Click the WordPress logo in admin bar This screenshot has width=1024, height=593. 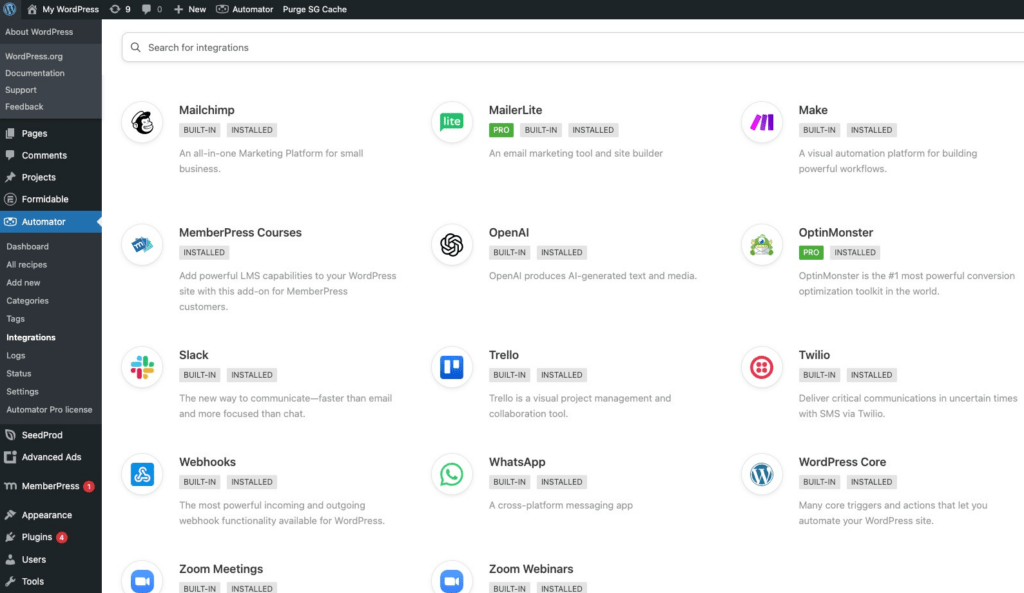[10, 9]
